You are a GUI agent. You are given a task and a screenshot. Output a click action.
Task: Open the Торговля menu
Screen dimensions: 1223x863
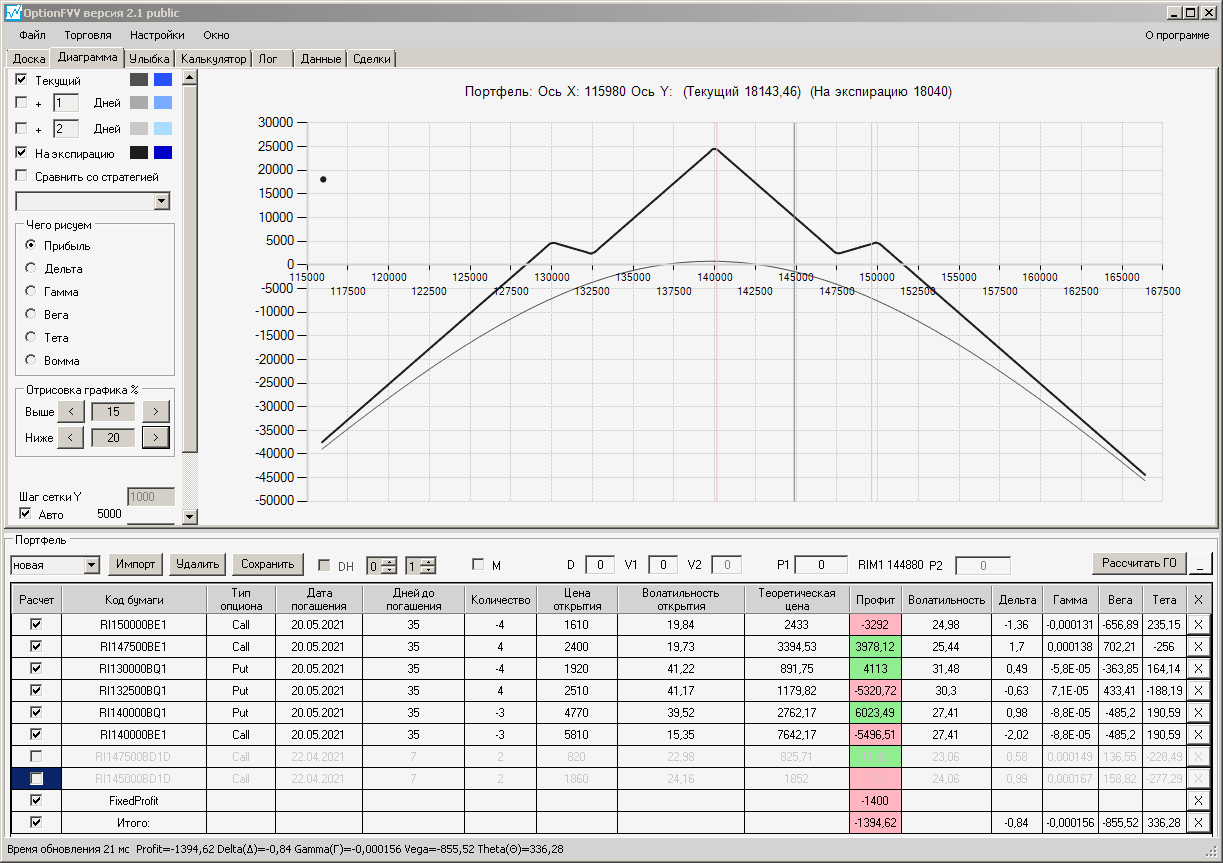tap(88, 35)
